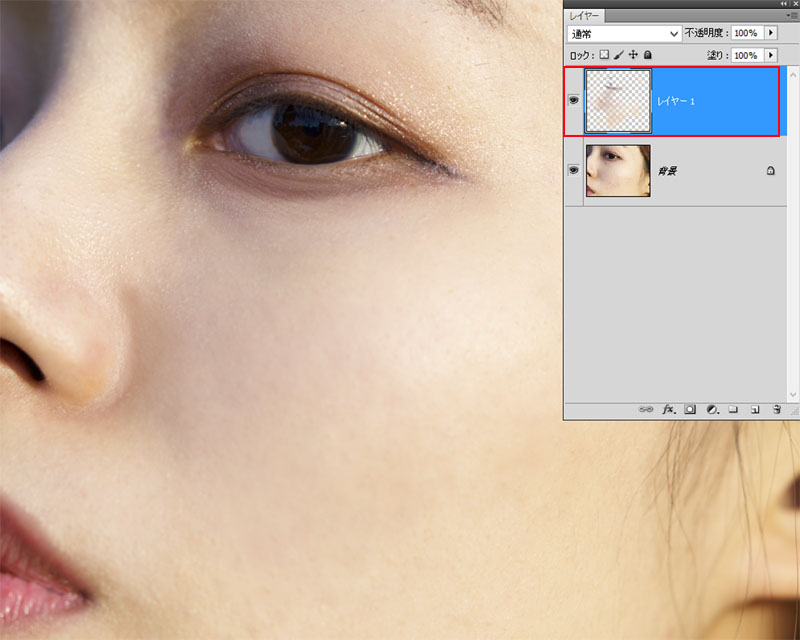800x640 pixels.
Task: Add a layer mask
Action: coord(690,409)
